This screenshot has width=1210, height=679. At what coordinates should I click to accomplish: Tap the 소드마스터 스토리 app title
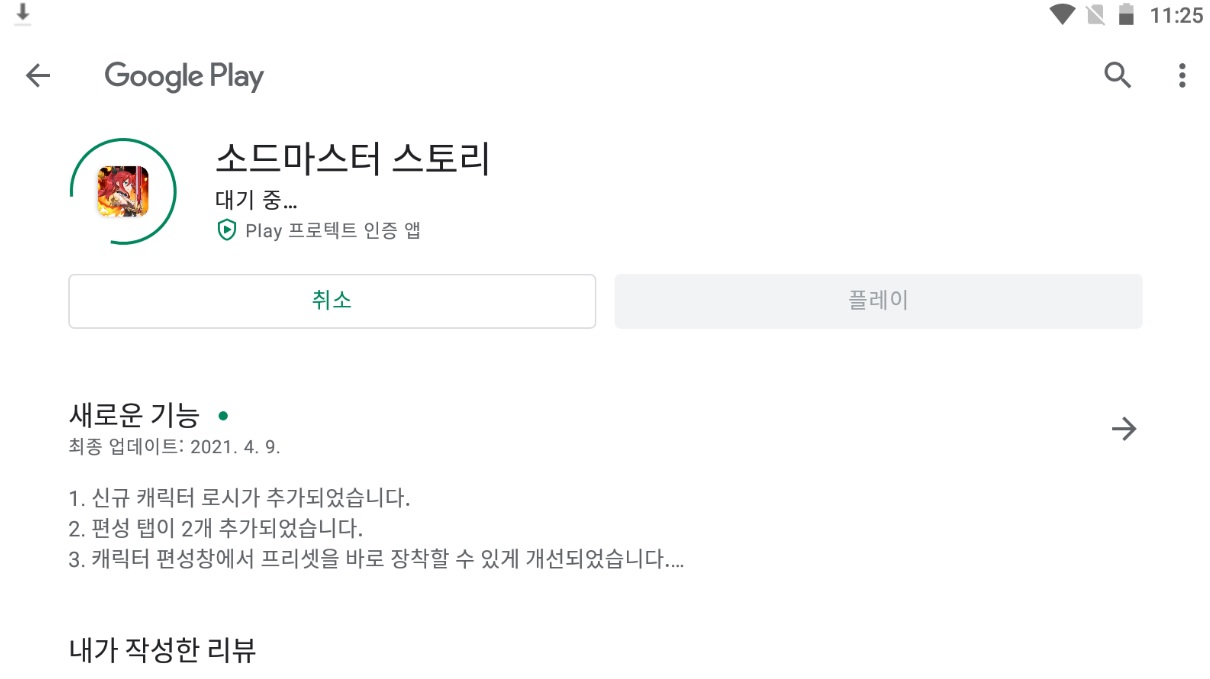point(353,158)
